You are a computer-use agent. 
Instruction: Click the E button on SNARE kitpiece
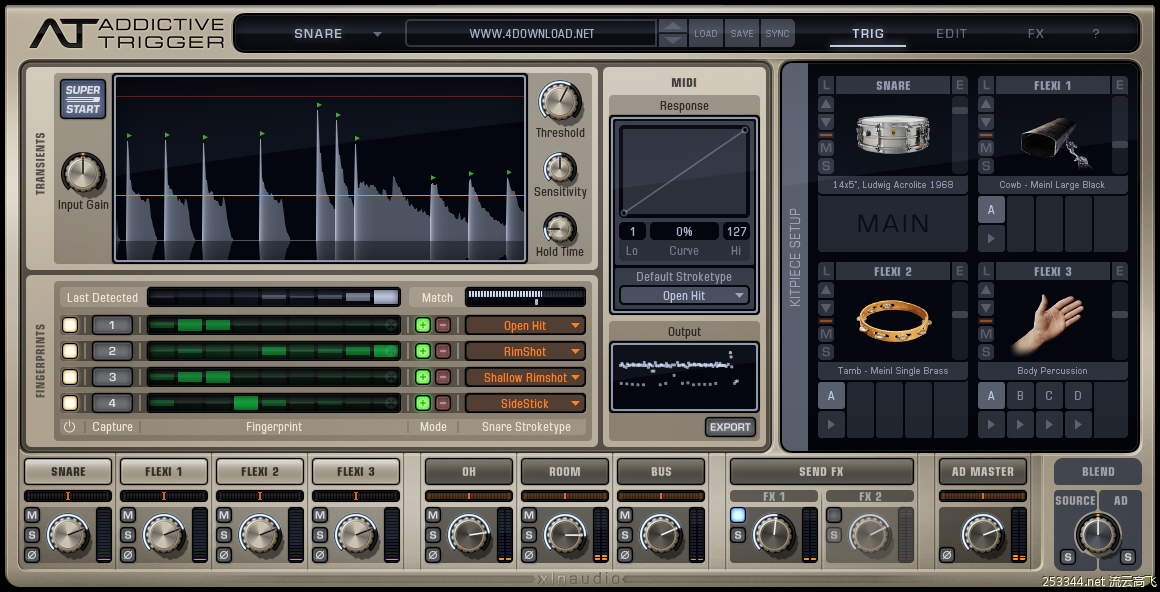click(x=960, y=85)
